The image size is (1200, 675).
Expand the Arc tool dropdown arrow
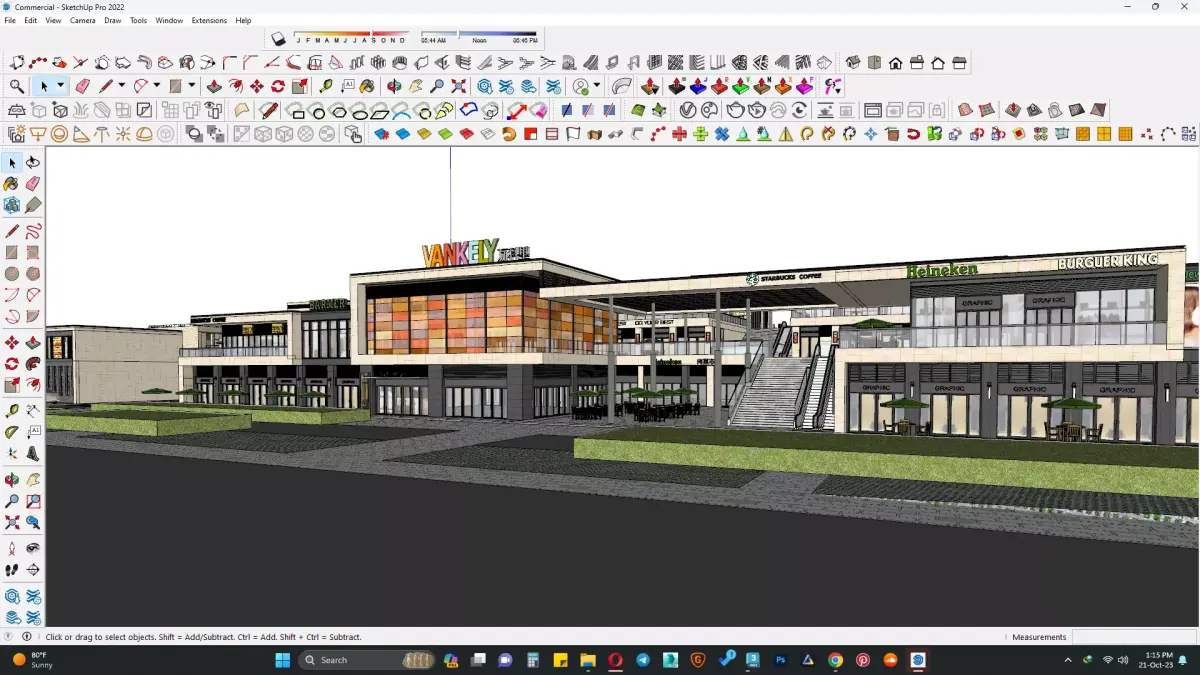(157, 86)
